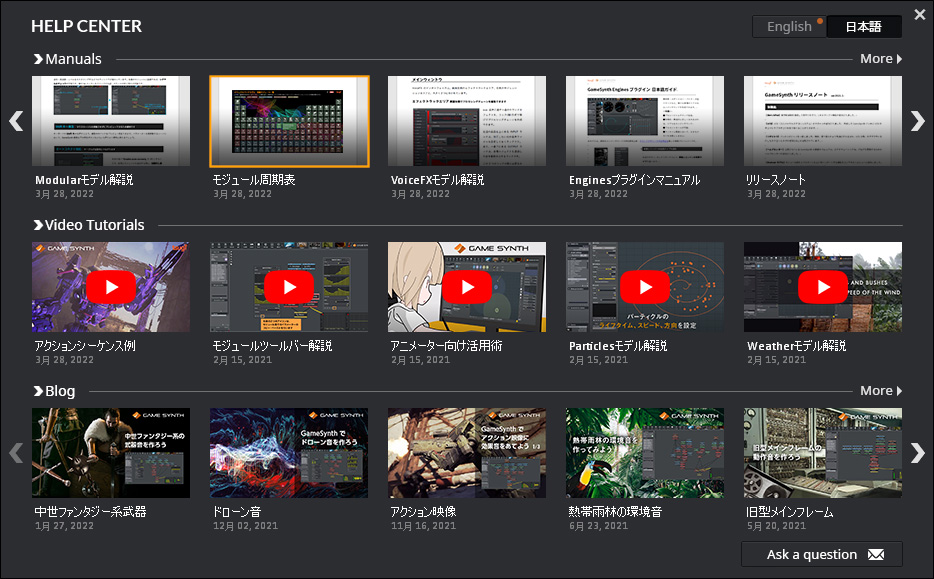Click the Blog section heading
The height and width of the screenshot is (579, 934).
55,391
